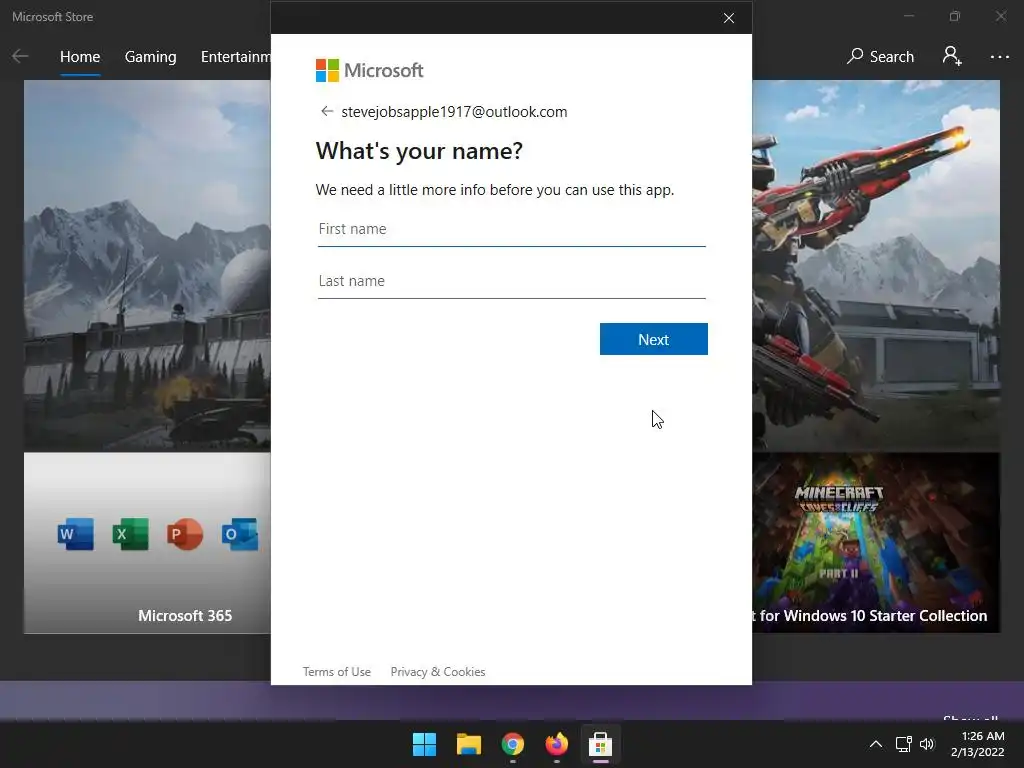Screen dimensions: 1024x768
Task: Open the clock showing 1:26 AM
Action: tap(978, 744)
